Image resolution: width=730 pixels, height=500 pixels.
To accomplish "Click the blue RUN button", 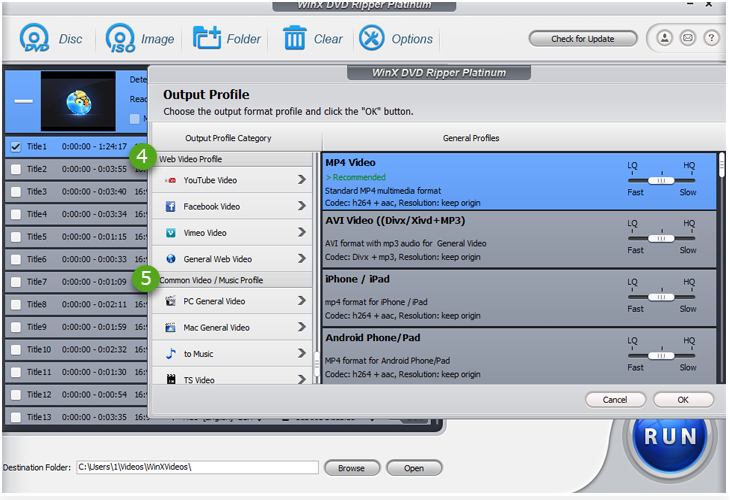I will click(x=670, y=437).
